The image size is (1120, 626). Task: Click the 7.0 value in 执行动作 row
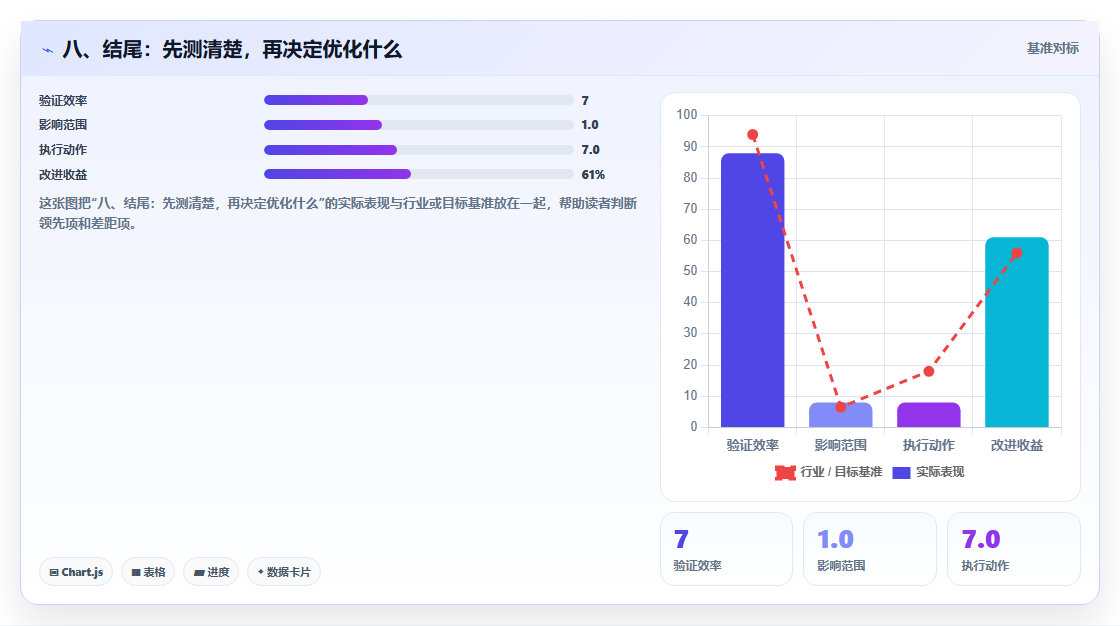click(590, 150)
